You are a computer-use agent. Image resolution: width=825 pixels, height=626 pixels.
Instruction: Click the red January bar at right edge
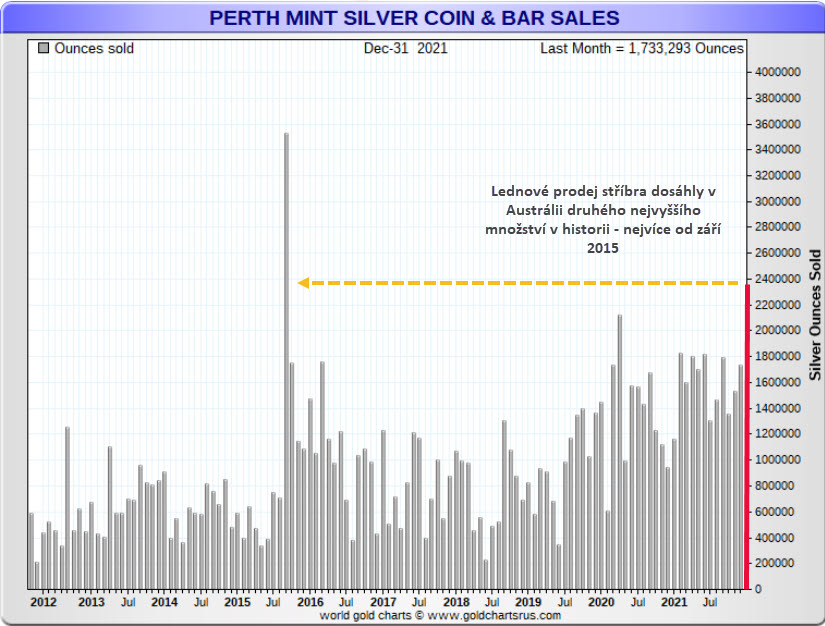(747, 437)
